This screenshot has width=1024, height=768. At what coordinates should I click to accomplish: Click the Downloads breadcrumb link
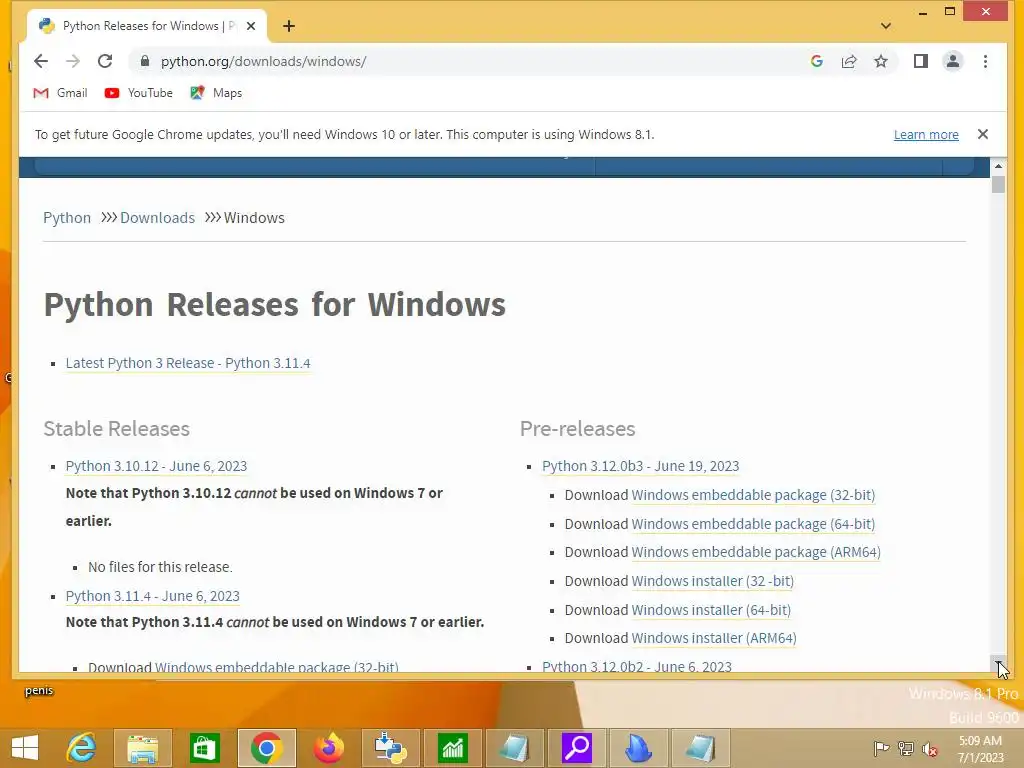tap(157, 217)
